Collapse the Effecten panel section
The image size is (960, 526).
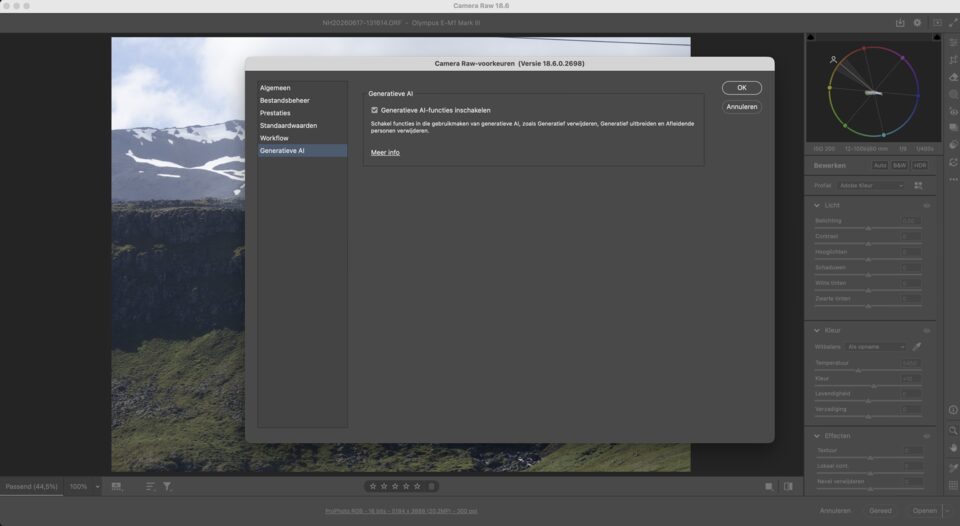(x=817, y=436)
